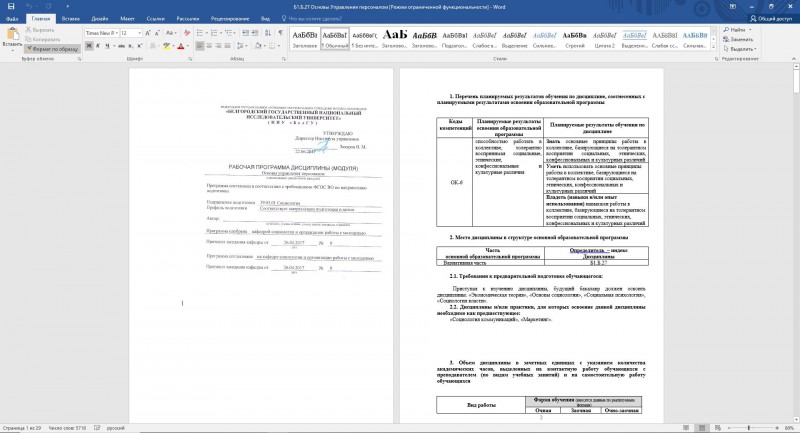The height and width of the screenshot is (433, 800).
Task: Click Общий доступ share button
Action: 770,19
